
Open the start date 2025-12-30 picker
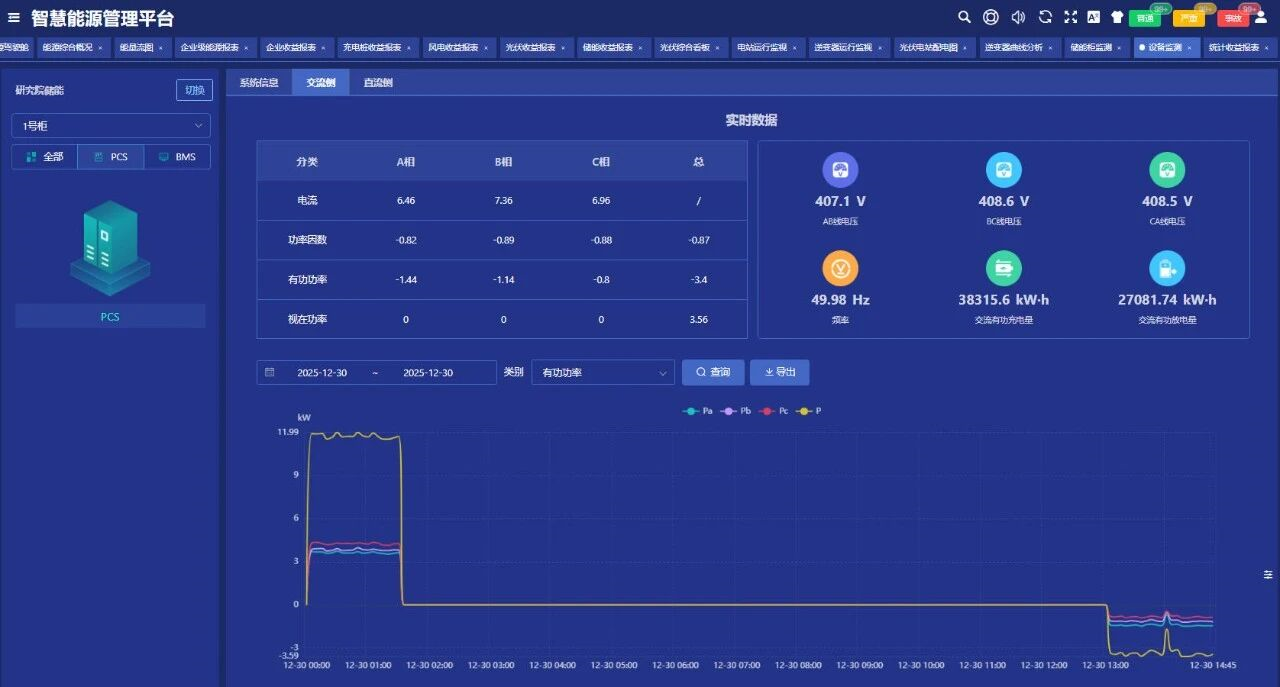click(x=322, y=373)
